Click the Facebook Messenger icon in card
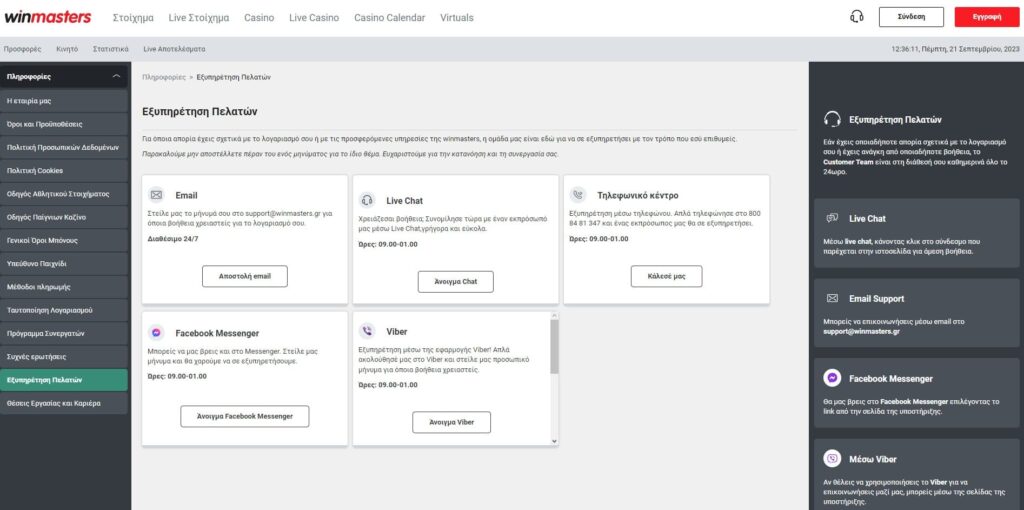The height and width of the screenshot is (510, 1024). tap(156, 332)
